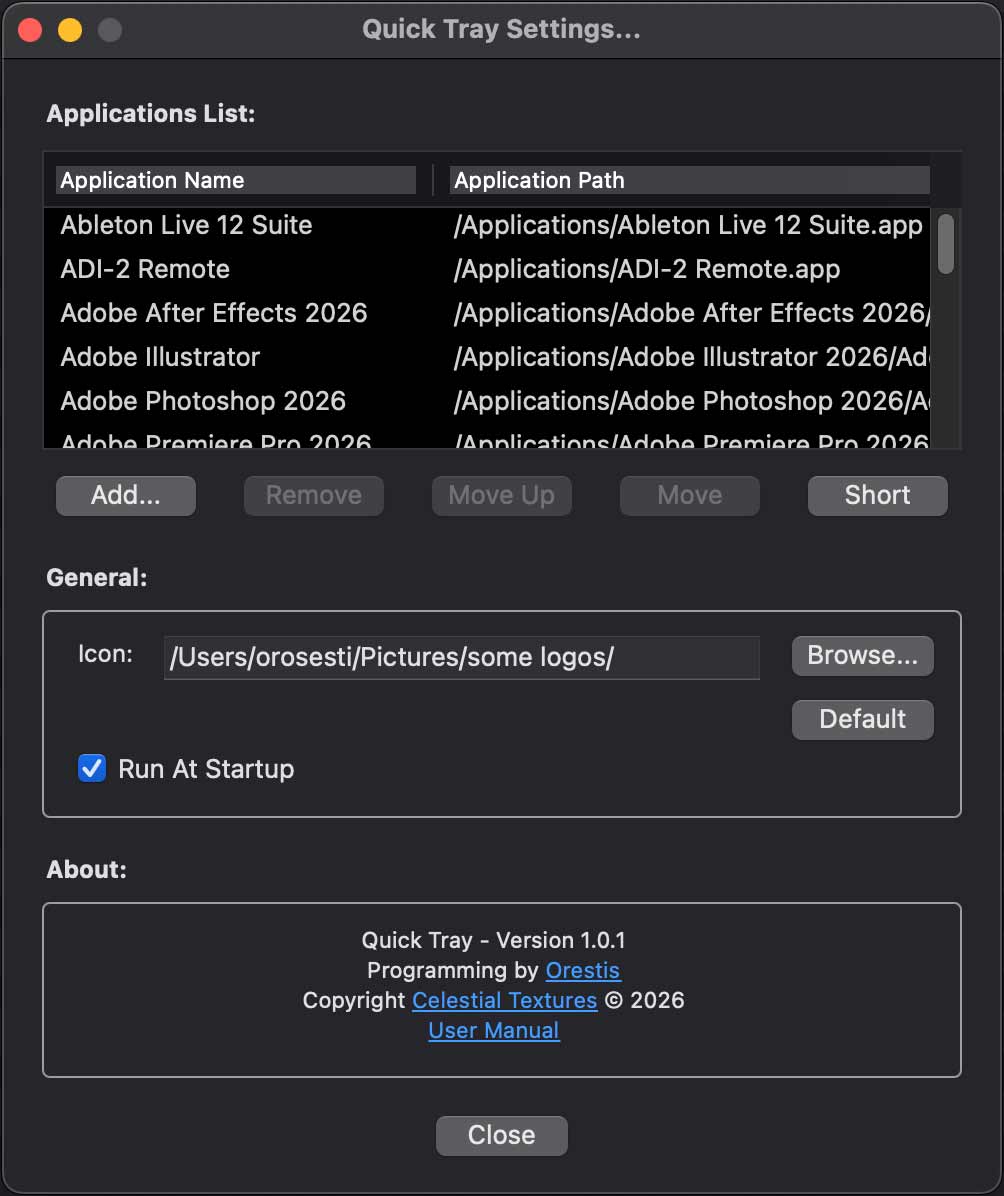The width and height of the screenshot is (1004, 1196).
Task: Open the User Manual link
Action: [x=494, y=1030]
